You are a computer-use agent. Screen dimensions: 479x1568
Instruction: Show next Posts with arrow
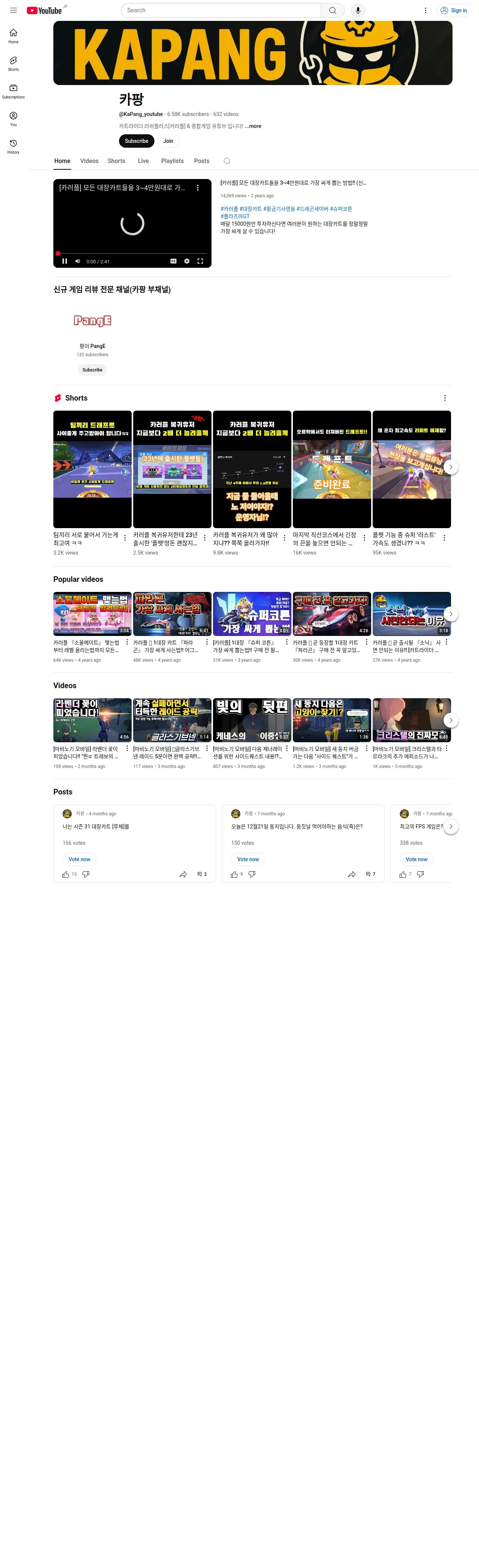(x=450, y=827)
